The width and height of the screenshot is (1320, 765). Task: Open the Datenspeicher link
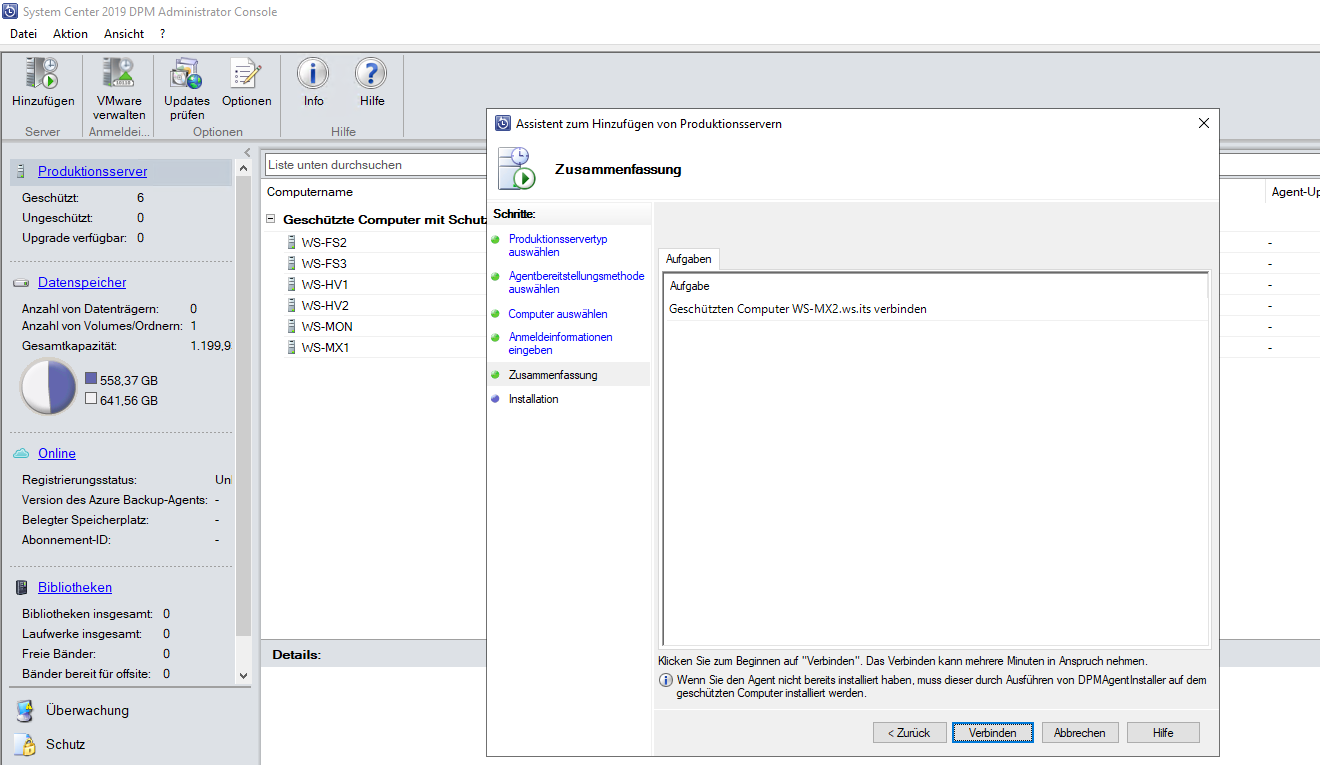(x=82, y=283)
